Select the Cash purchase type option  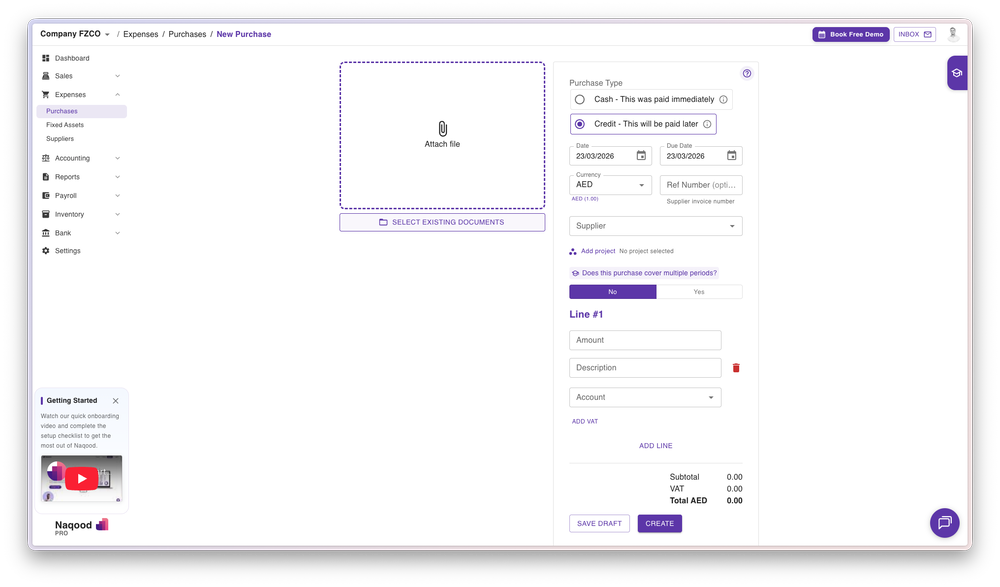pos(580,99)
